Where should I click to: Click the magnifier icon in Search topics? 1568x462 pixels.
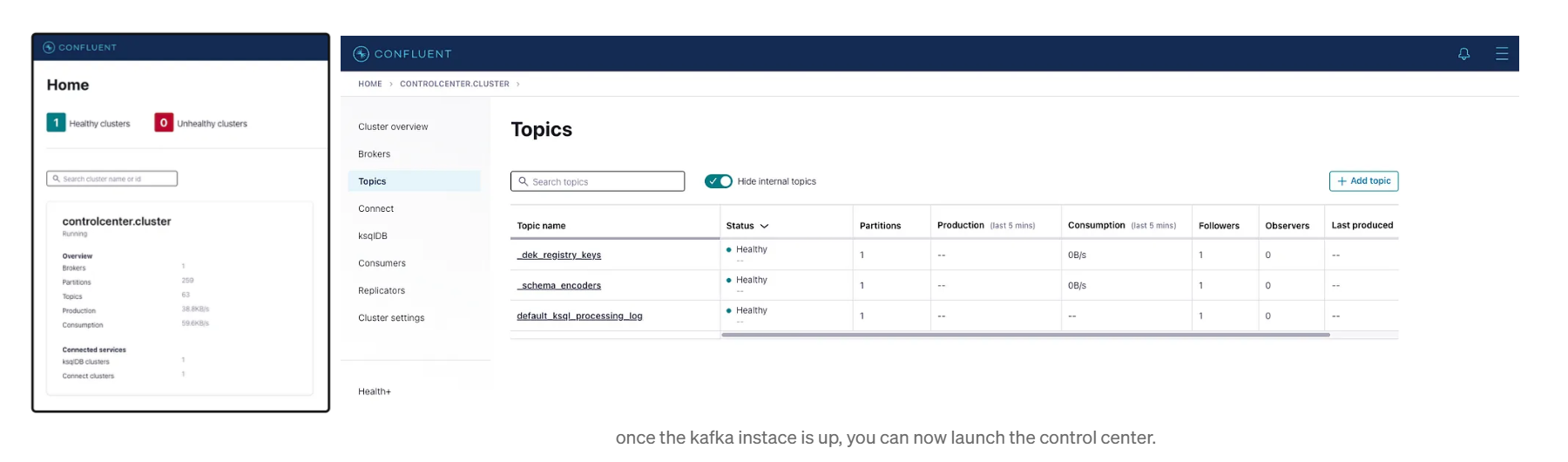tap(524, 181)
